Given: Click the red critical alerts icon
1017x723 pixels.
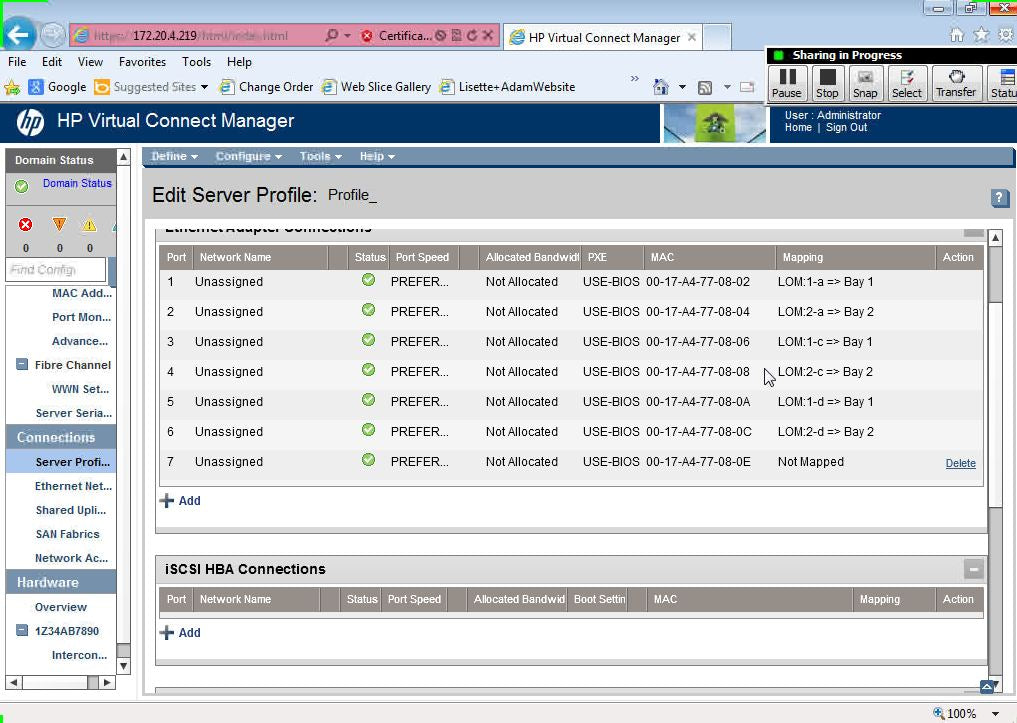Looking at the screenshot, I should pyautogui.click(x=25, y=224).
